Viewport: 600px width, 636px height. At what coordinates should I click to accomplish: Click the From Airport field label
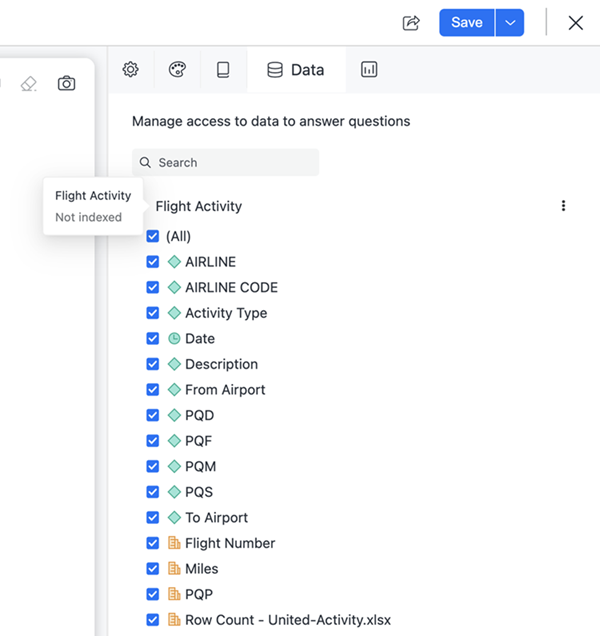(x=225, y=390)
